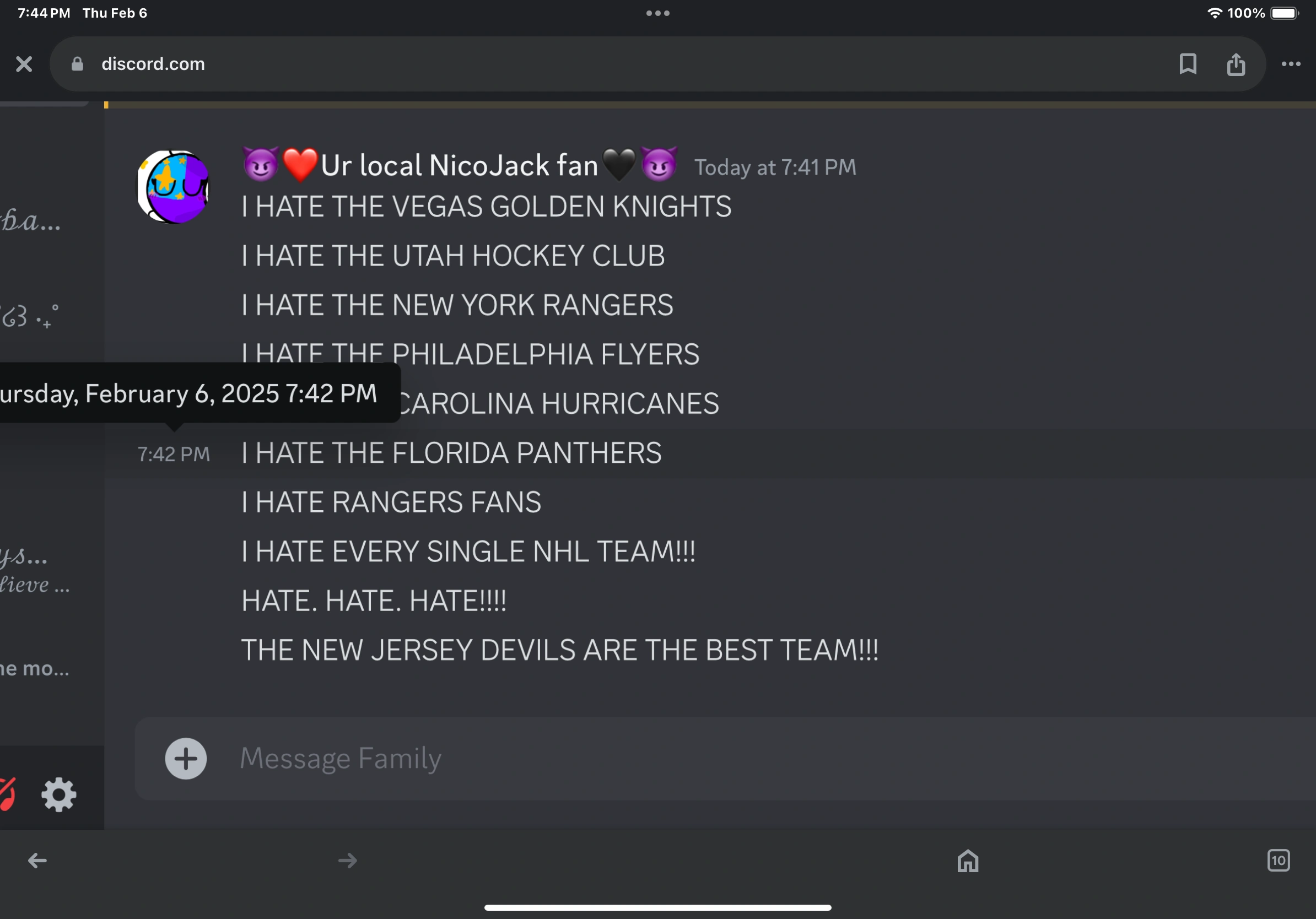Viewport: 1316px width, 919px height.
Task: Toggle the red deafen headphone icon
Action: [7, 794]
